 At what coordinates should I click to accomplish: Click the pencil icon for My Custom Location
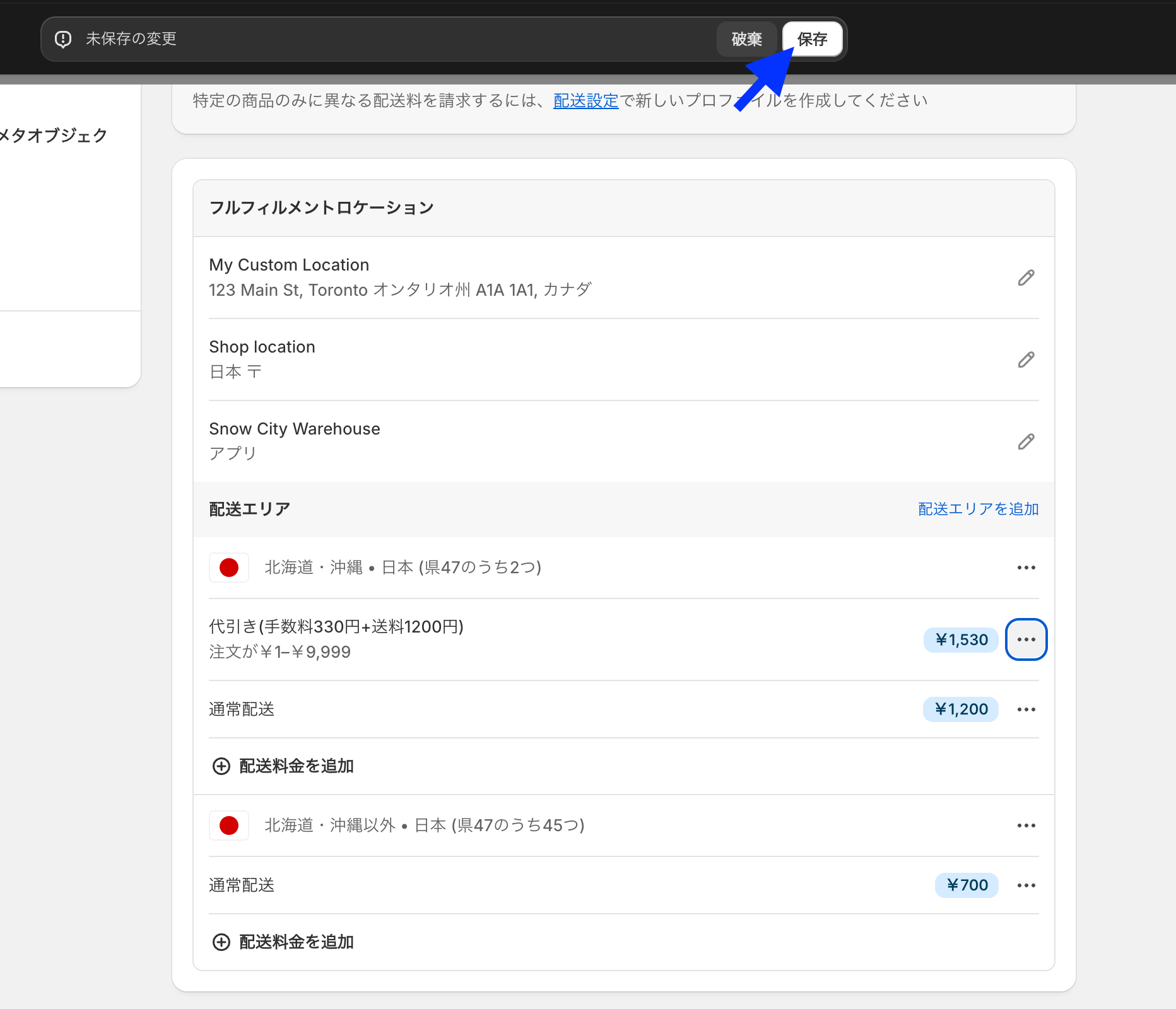coord(1026,277)
